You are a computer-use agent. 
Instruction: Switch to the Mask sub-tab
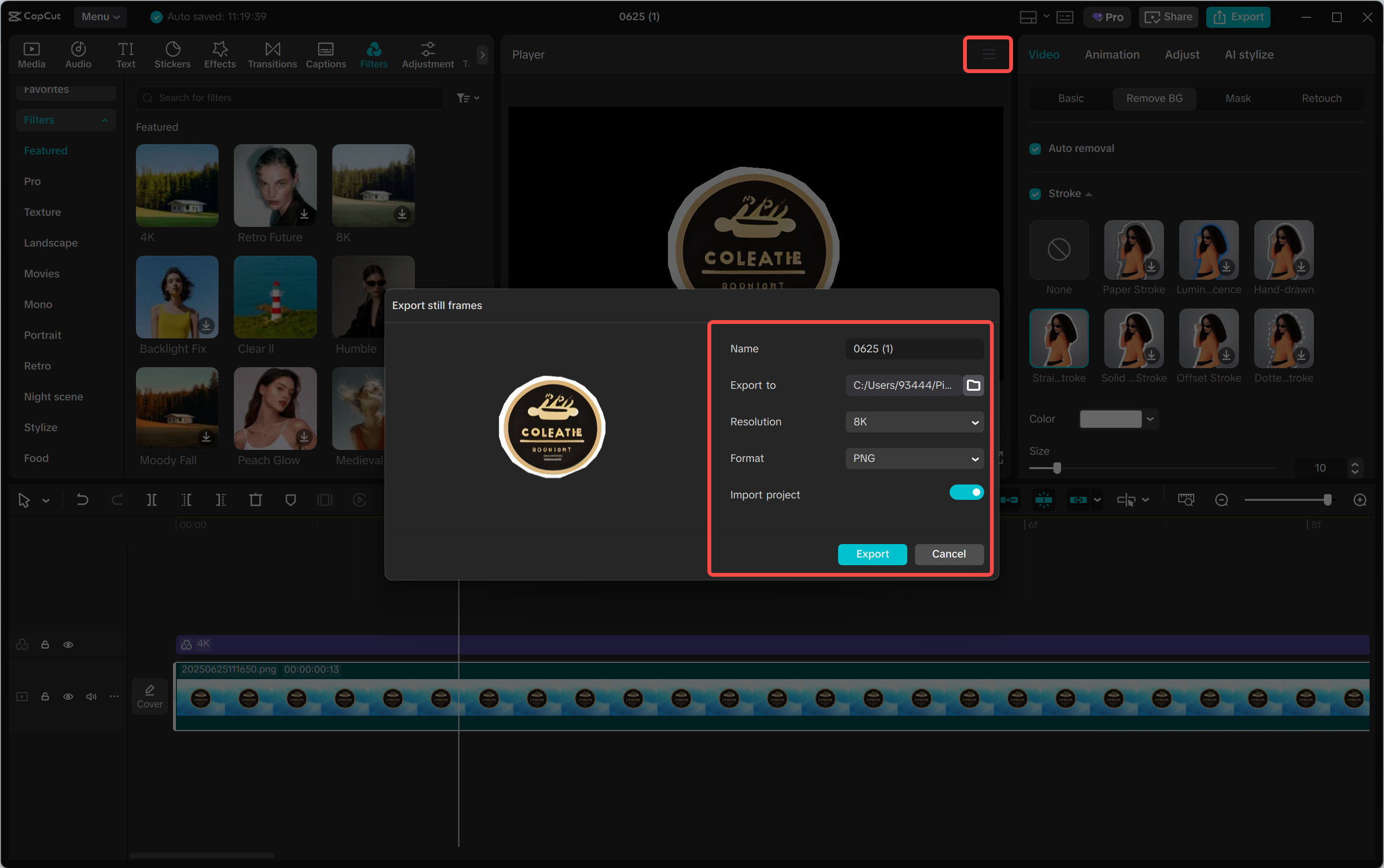[1237, 98]
